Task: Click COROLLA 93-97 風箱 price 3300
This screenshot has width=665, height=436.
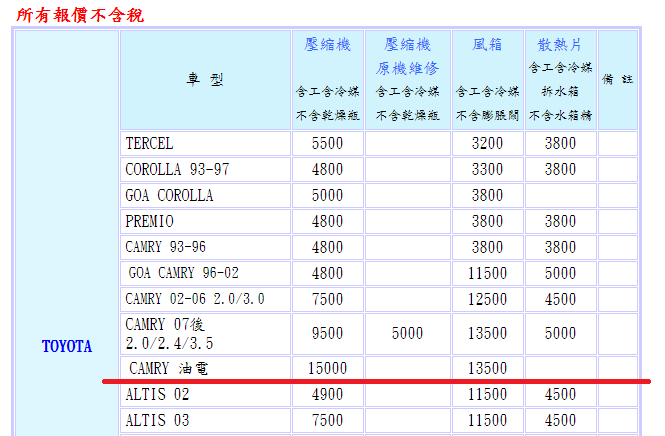Action: [x=487, y=169]
